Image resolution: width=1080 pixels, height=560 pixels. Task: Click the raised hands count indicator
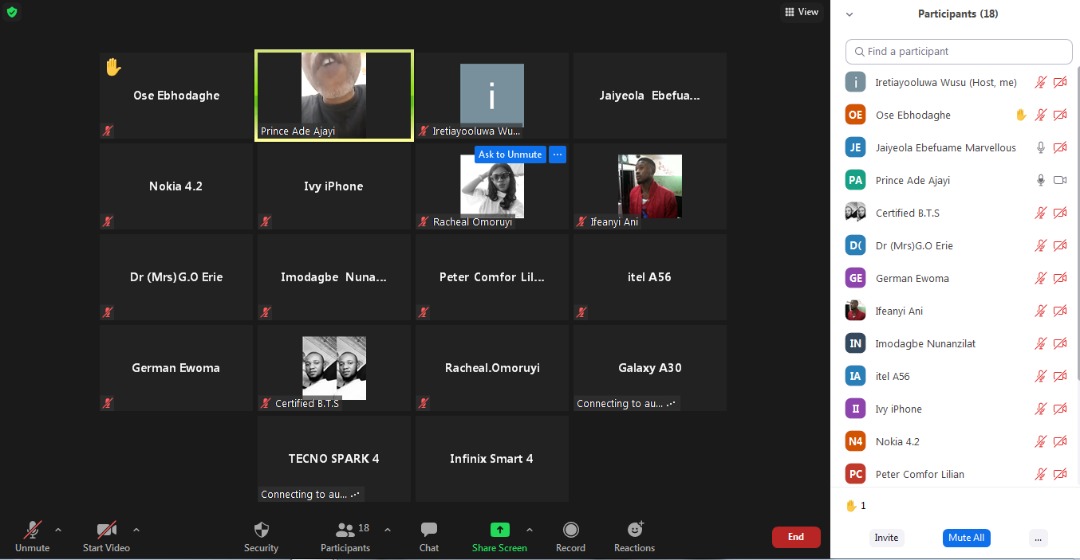coord(855,506)
